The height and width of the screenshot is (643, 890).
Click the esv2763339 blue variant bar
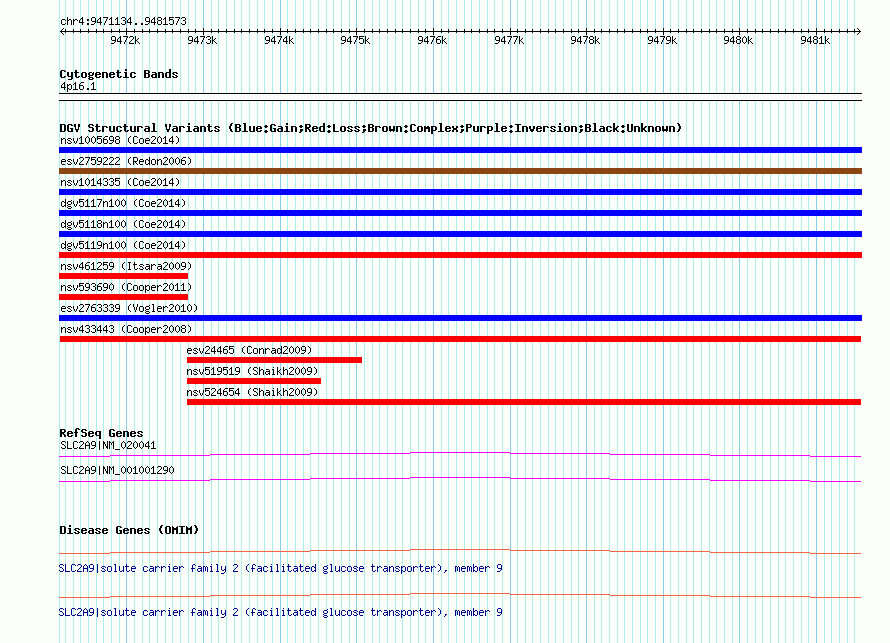tap(460, 318)
